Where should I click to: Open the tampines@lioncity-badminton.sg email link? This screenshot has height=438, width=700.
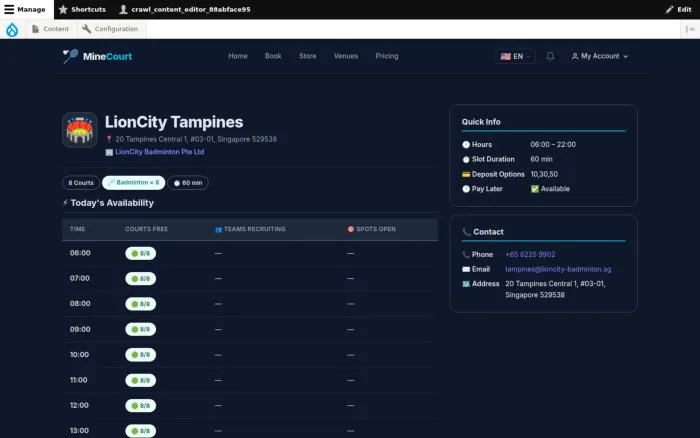(x=558, y=269)
